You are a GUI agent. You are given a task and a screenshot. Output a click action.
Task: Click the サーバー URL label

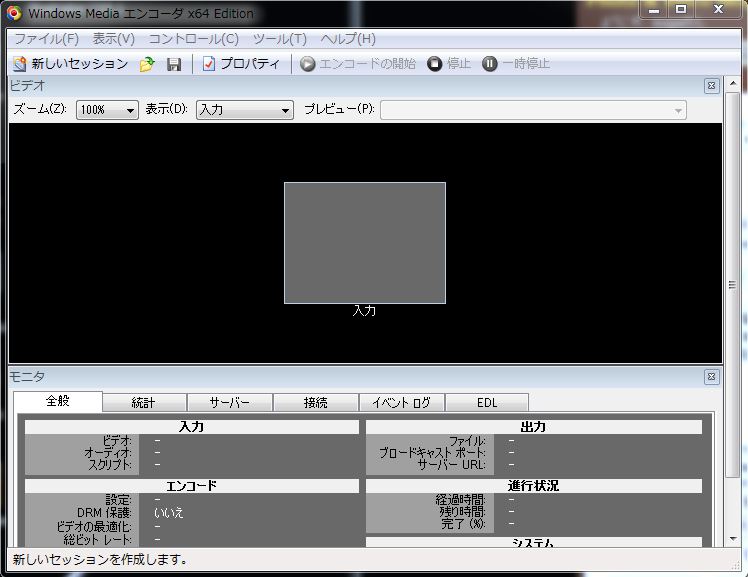(x=451, y=464)
